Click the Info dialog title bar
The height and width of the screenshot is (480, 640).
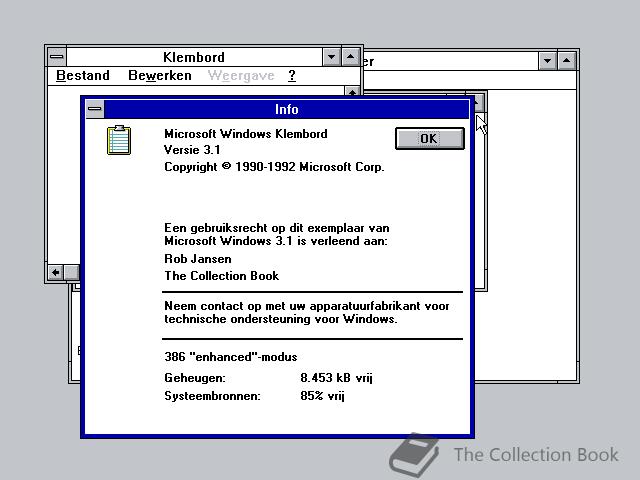pos(287,109)
